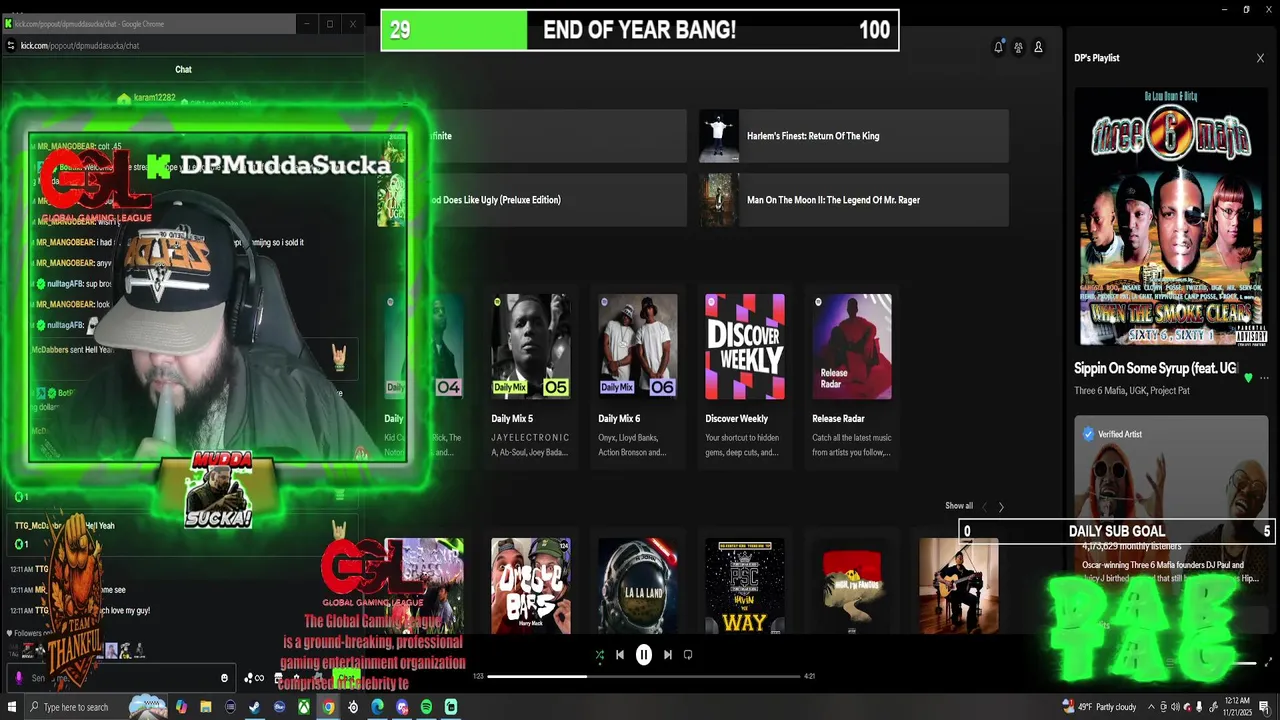
Task: Open the WAY album cover
Action: (745, 585)
